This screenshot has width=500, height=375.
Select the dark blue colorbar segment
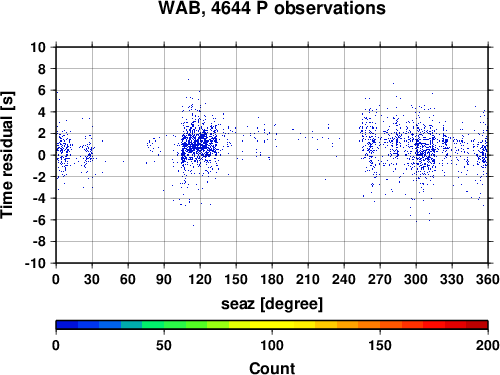point(67,325)
